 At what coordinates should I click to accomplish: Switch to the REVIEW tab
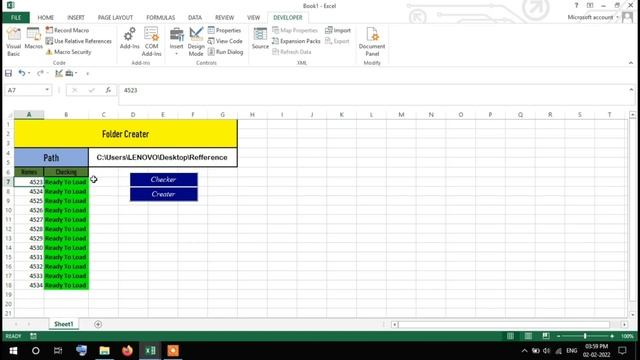click(x=224, y=18)
